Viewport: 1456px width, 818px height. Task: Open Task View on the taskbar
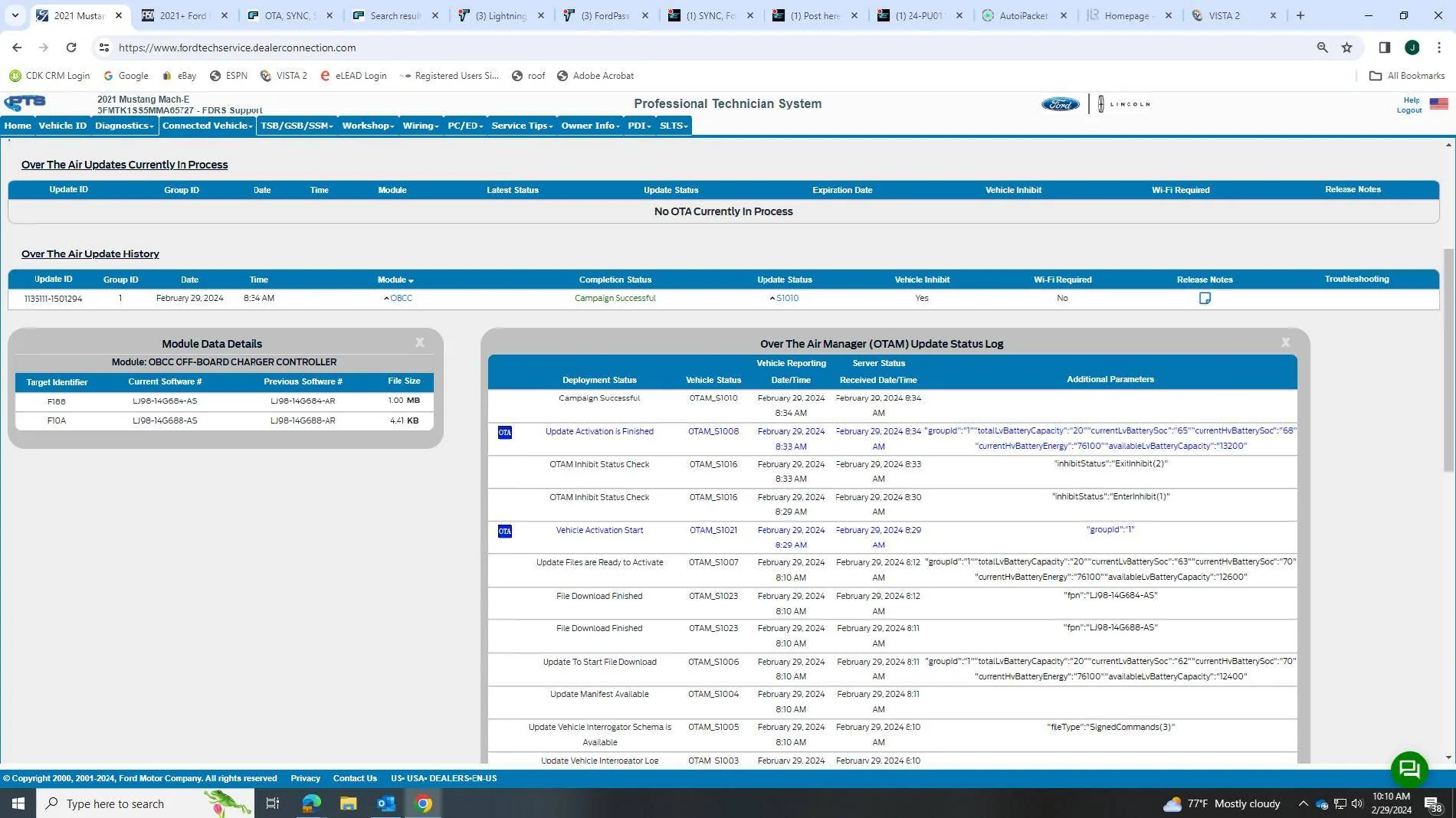pos(272,803)
